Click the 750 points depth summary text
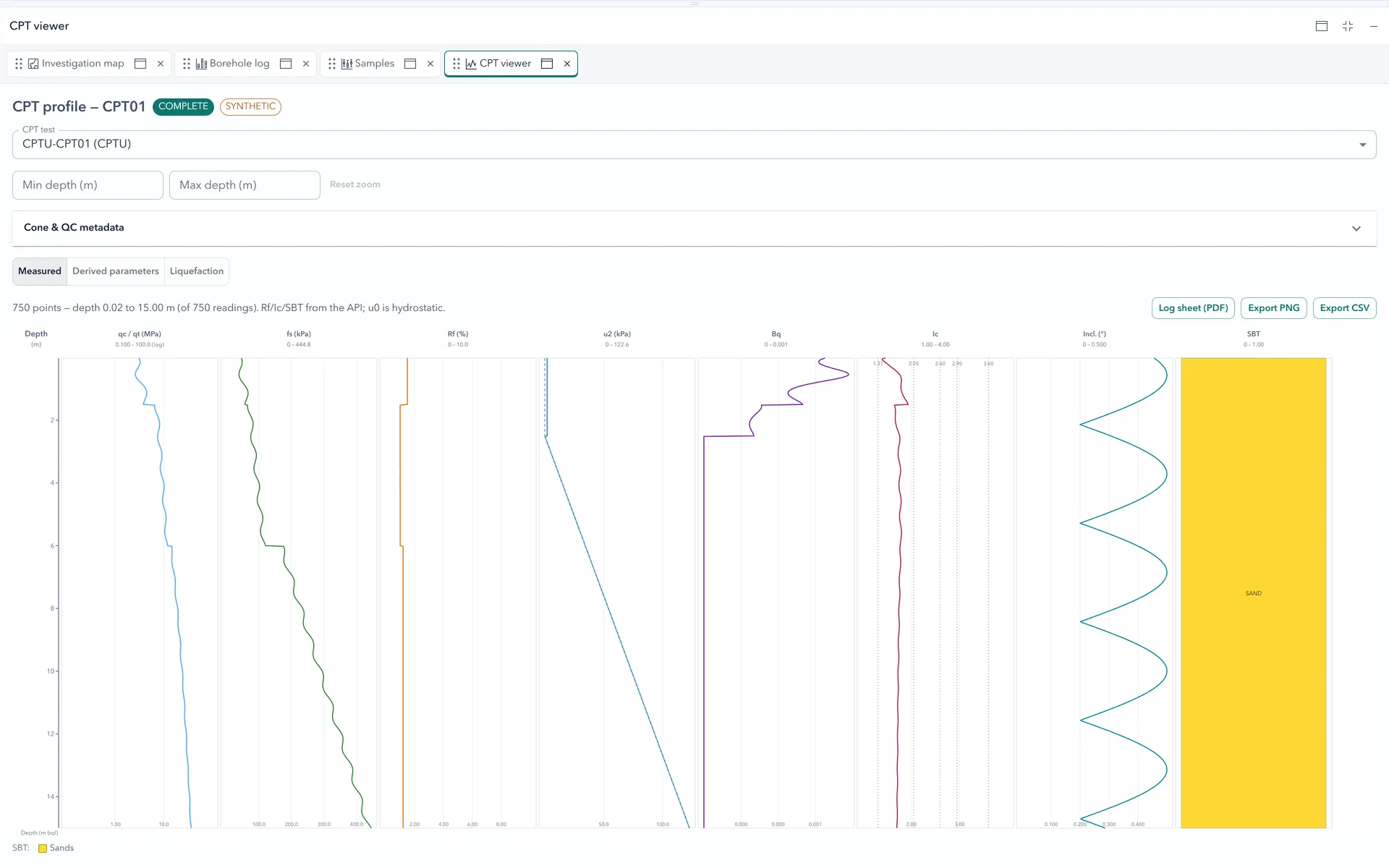Image resolution: width=1389 pixels, height=868 pixels. click(229, 308)
